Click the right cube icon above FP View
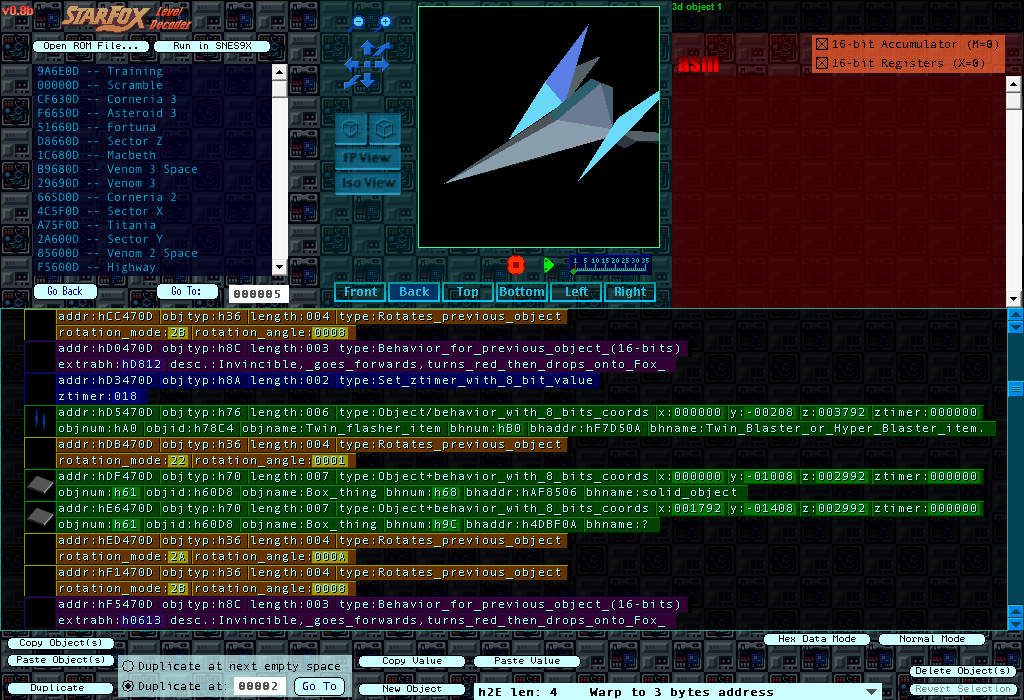 [x=385, y=129]
